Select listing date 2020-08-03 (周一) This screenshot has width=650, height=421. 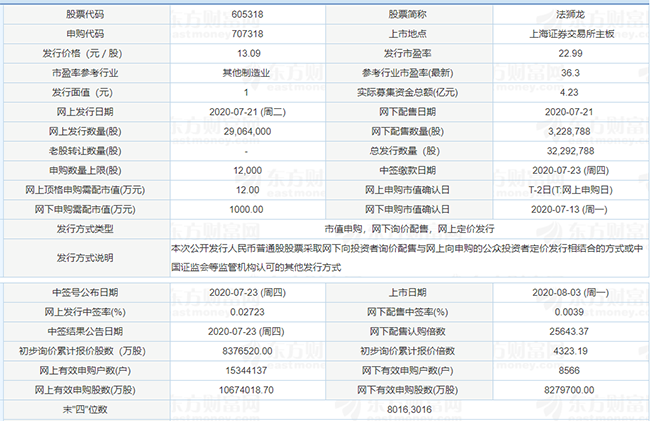pos(570,293)
